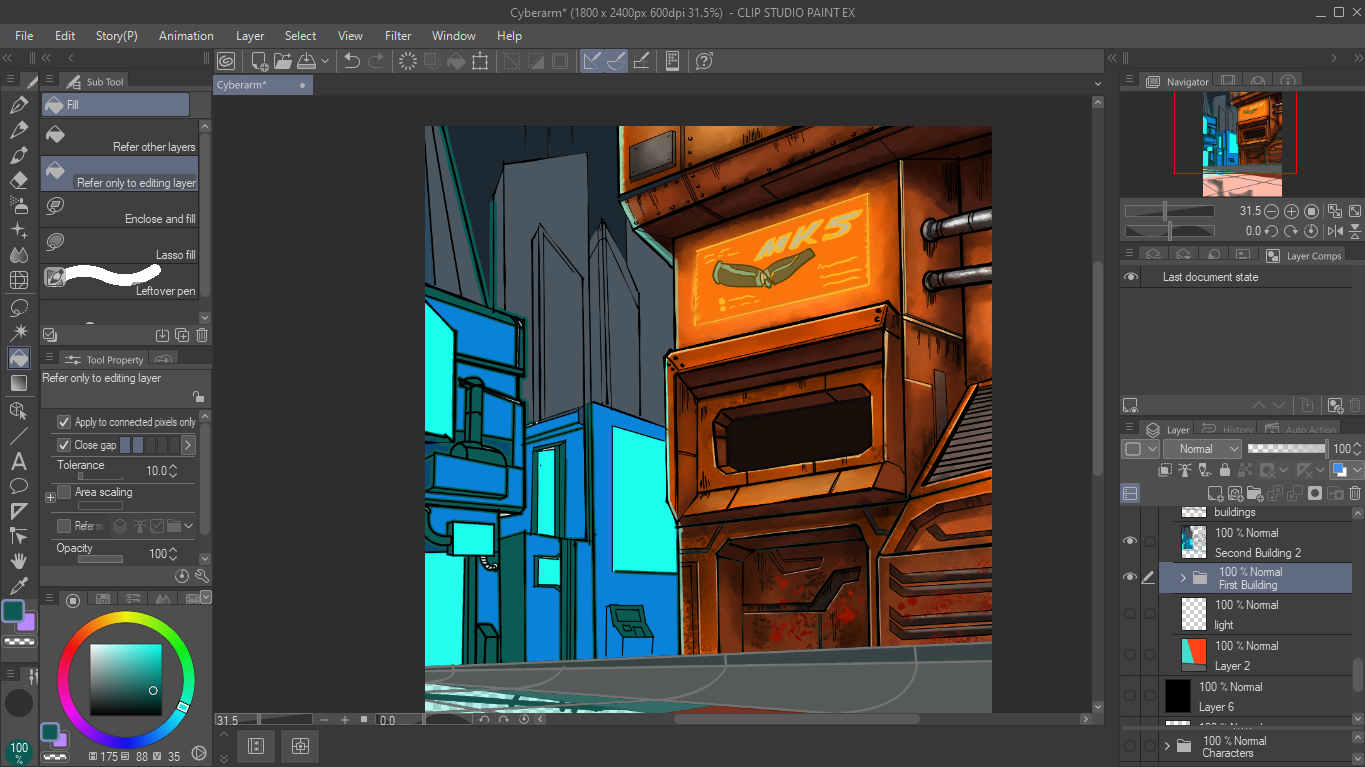
Task: Select the Hand move tool
Action: point(18,561)
